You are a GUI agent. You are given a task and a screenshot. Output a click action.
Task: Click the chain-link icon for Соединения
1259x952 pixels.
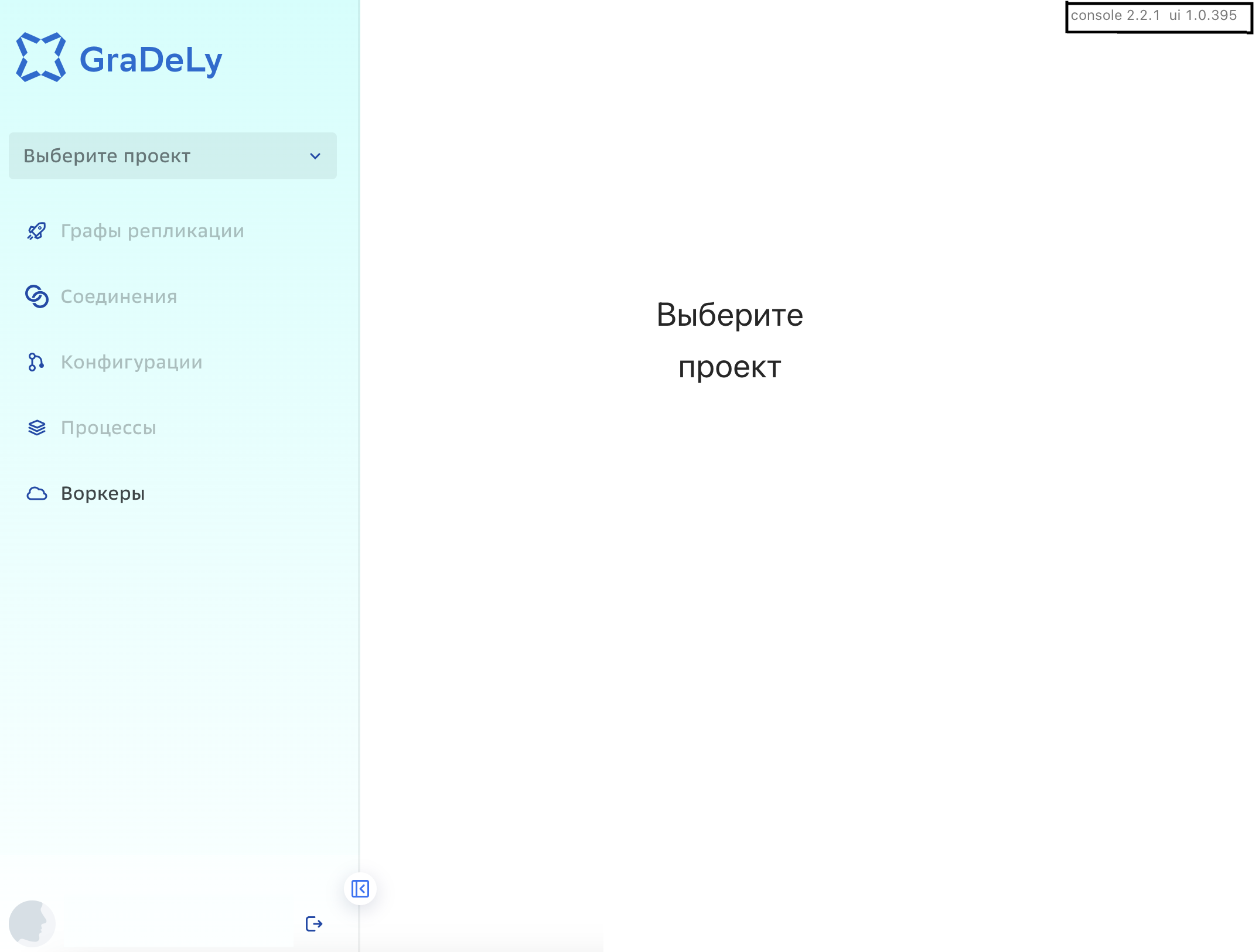[x=36, y=296]
